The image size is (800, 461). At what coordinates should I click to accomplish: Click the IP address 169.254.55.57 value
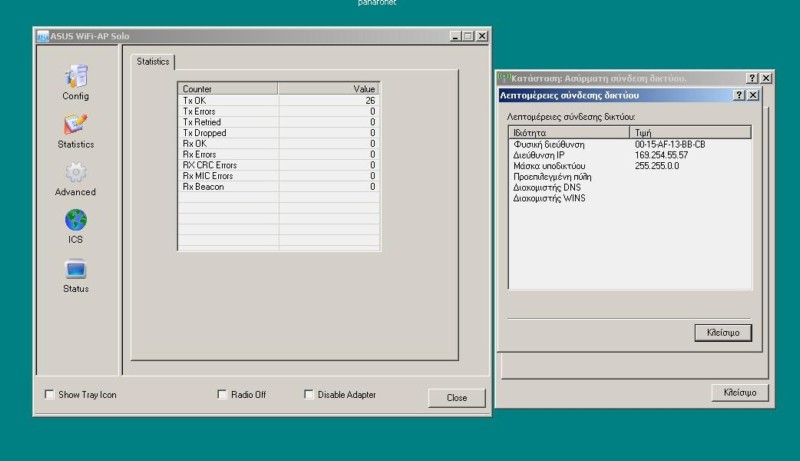[x=661, y=155]
